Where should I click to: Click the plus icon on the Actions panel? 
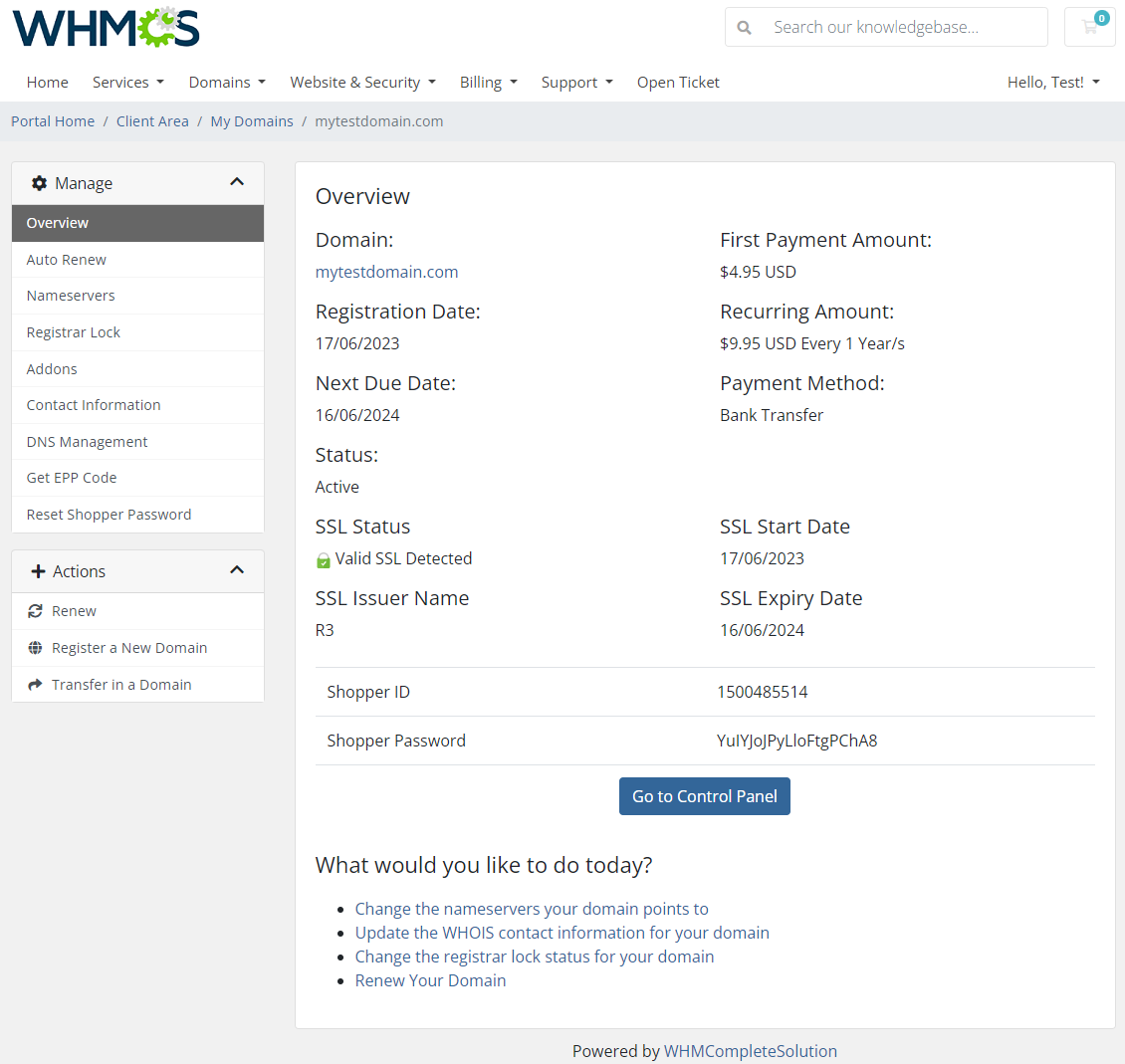(38, 570)
